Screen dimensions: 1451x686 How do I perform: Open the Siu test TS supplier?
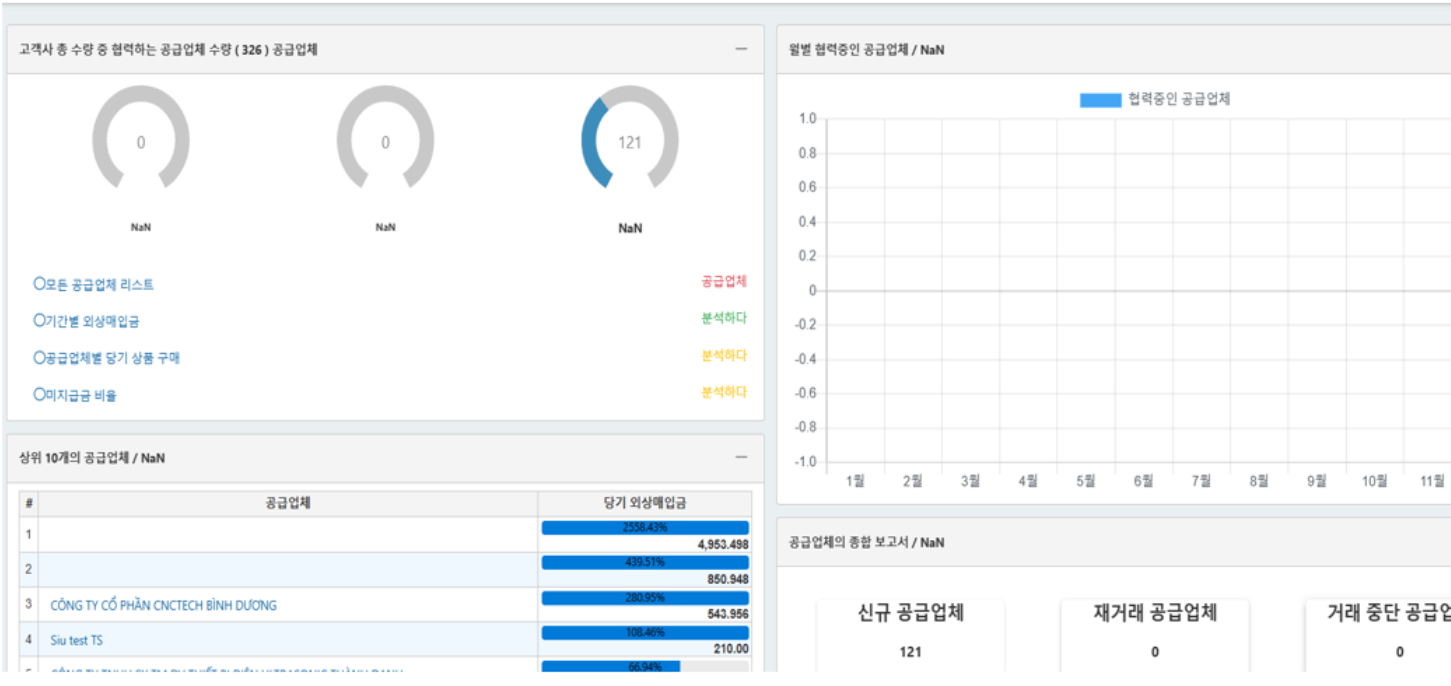pos(76,640)
